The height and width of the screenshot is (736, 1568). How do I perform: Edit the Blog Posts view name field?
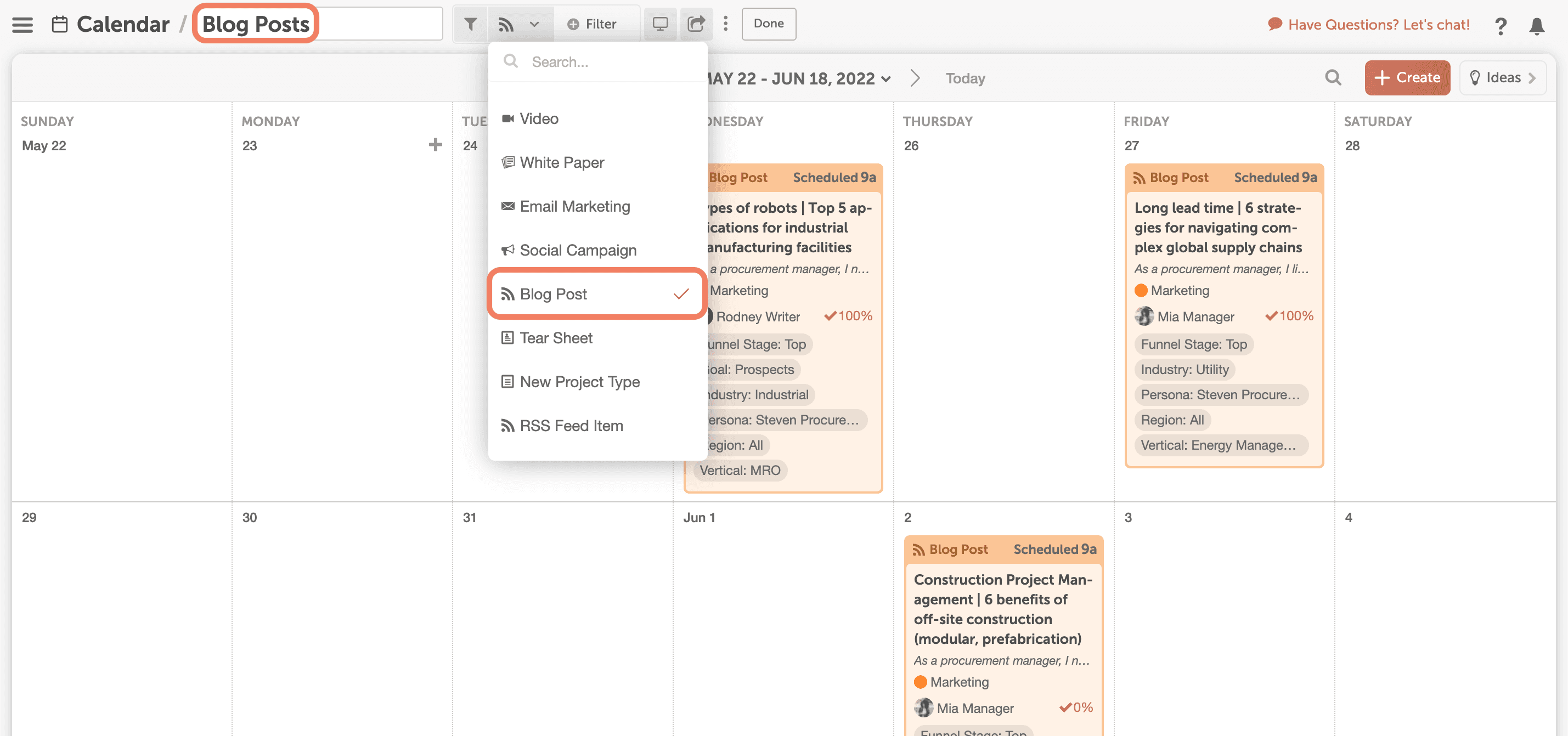tap(319, 24)
